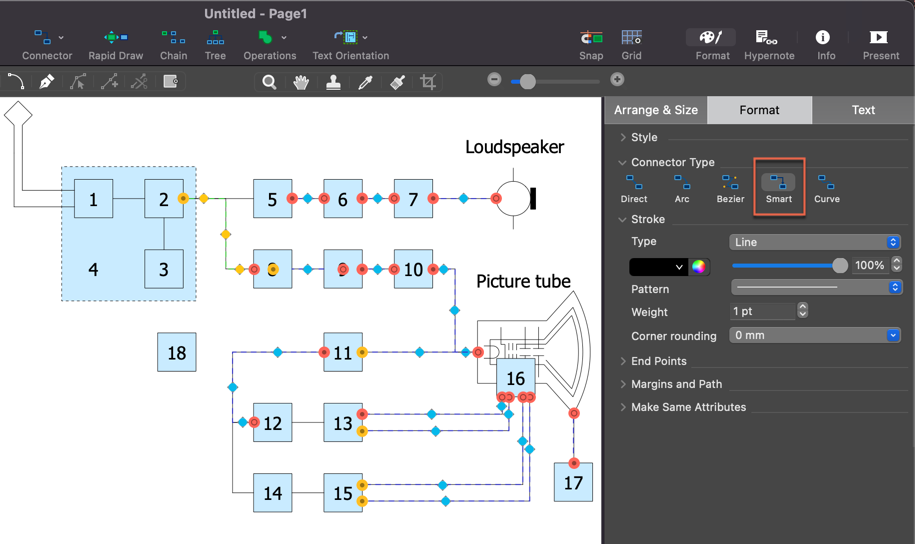The width and height of the screenshot is (915, 544).
Task: Open the color wheel picker
Action: (699, 267)
